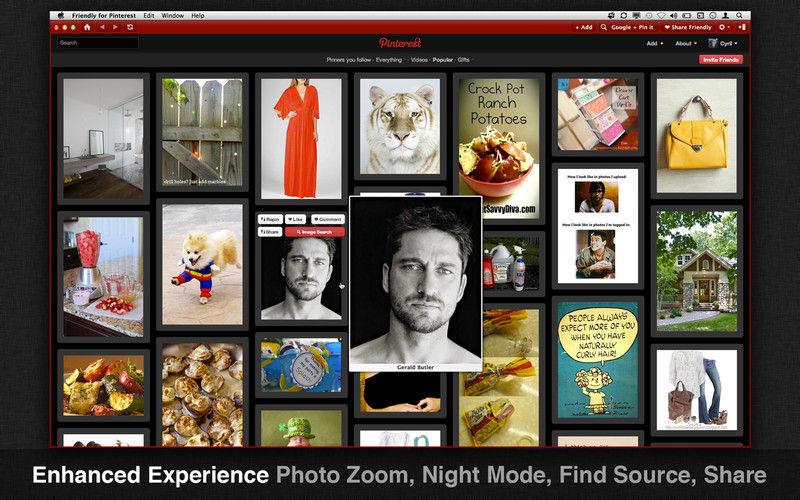Open the curly hair Peanuts comic pin

[598, 360]
